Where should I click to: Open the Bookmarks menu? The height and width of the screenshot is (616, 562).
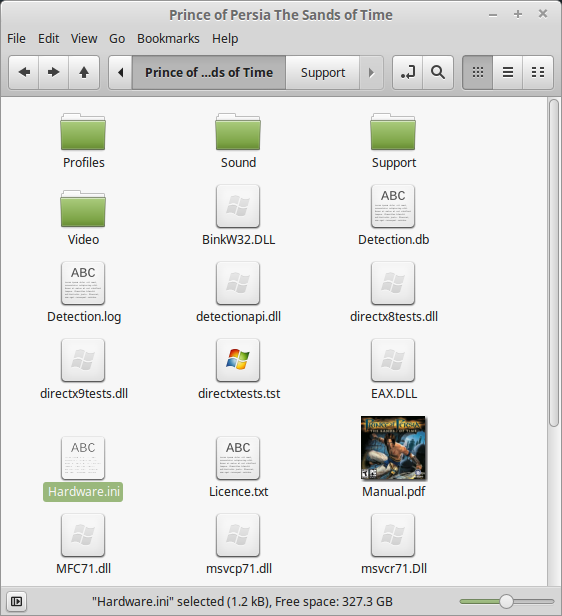(x=168, y=38)
